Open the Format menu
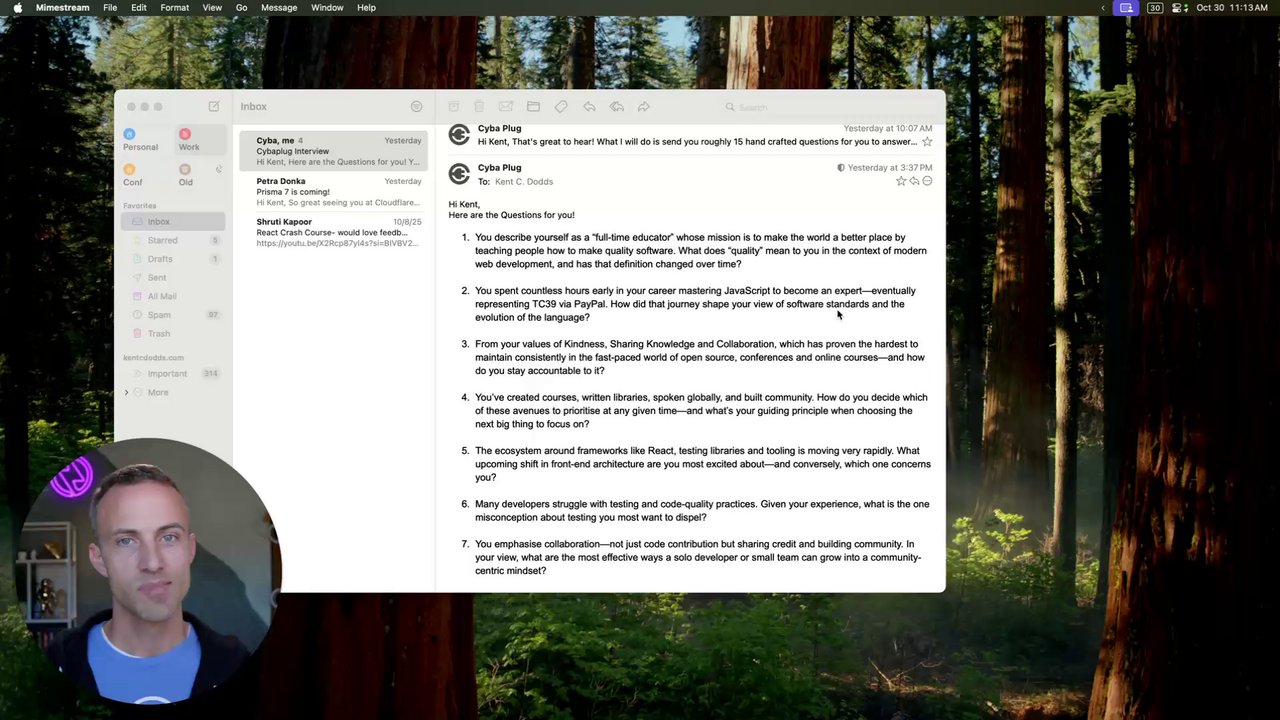Image resolution: width=1280 pixels, height=720 pixels. tap(175, 7)
